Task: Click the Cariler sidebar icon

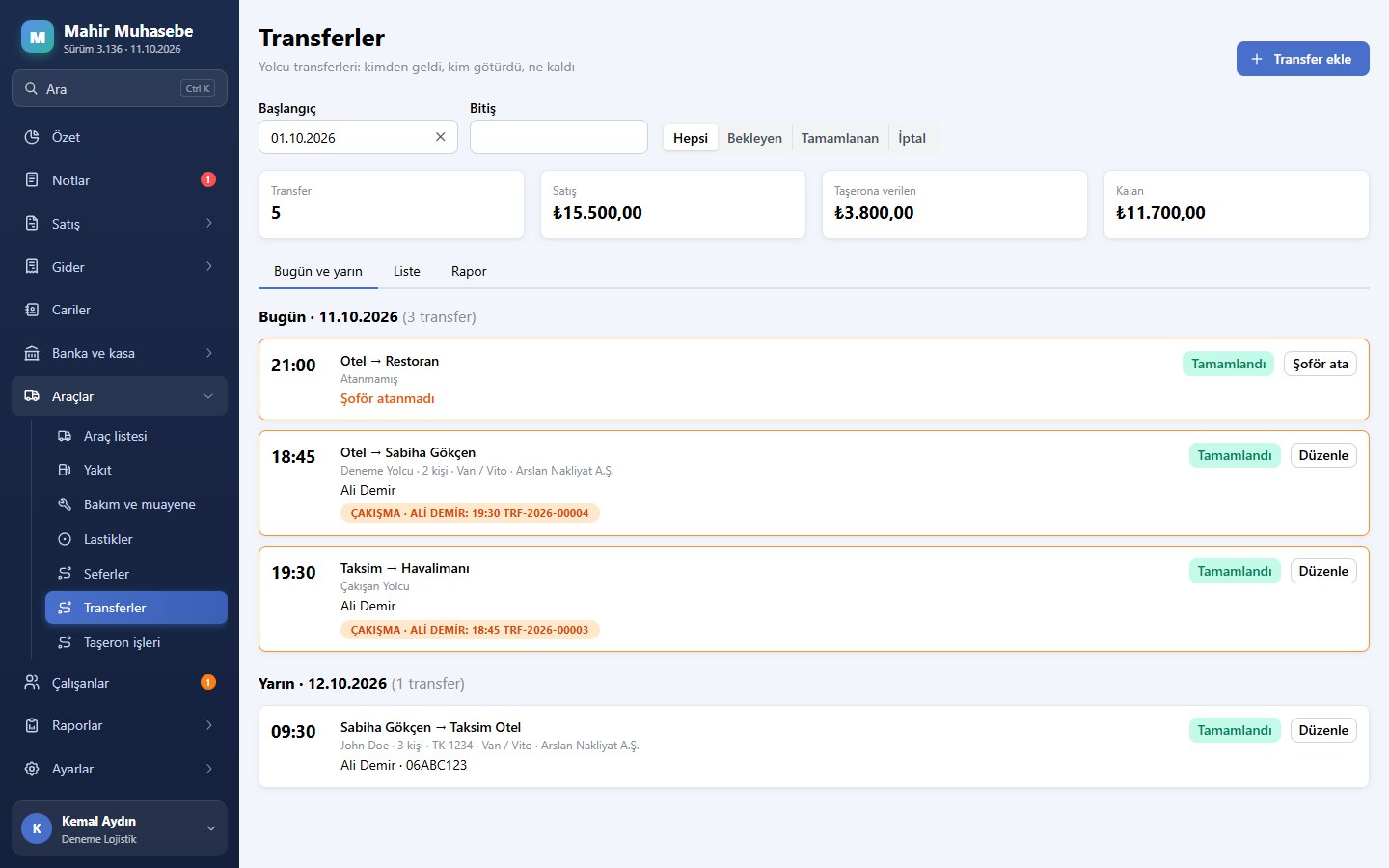Action: (32, 310)
